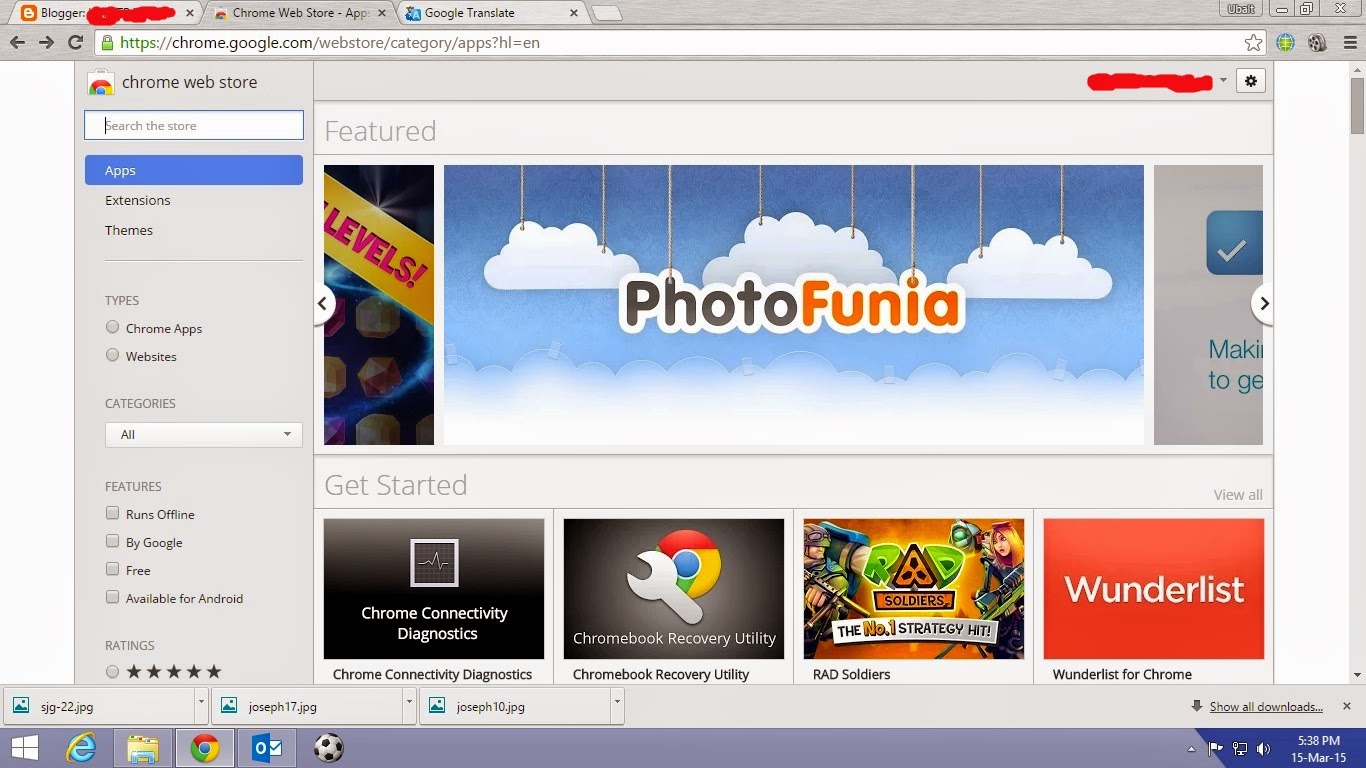
Task: Check the By Google filter
Action: click(x=112, y=541)
